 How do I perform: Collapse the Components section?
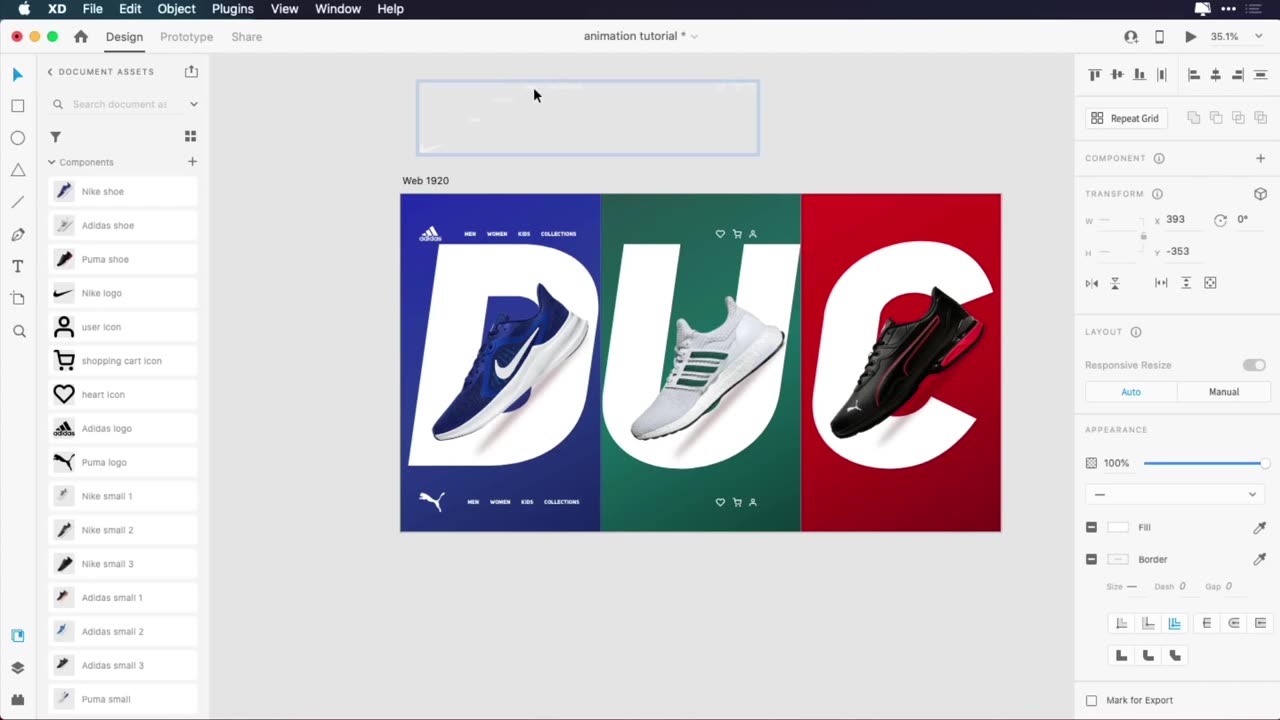(x=51, y=162)
